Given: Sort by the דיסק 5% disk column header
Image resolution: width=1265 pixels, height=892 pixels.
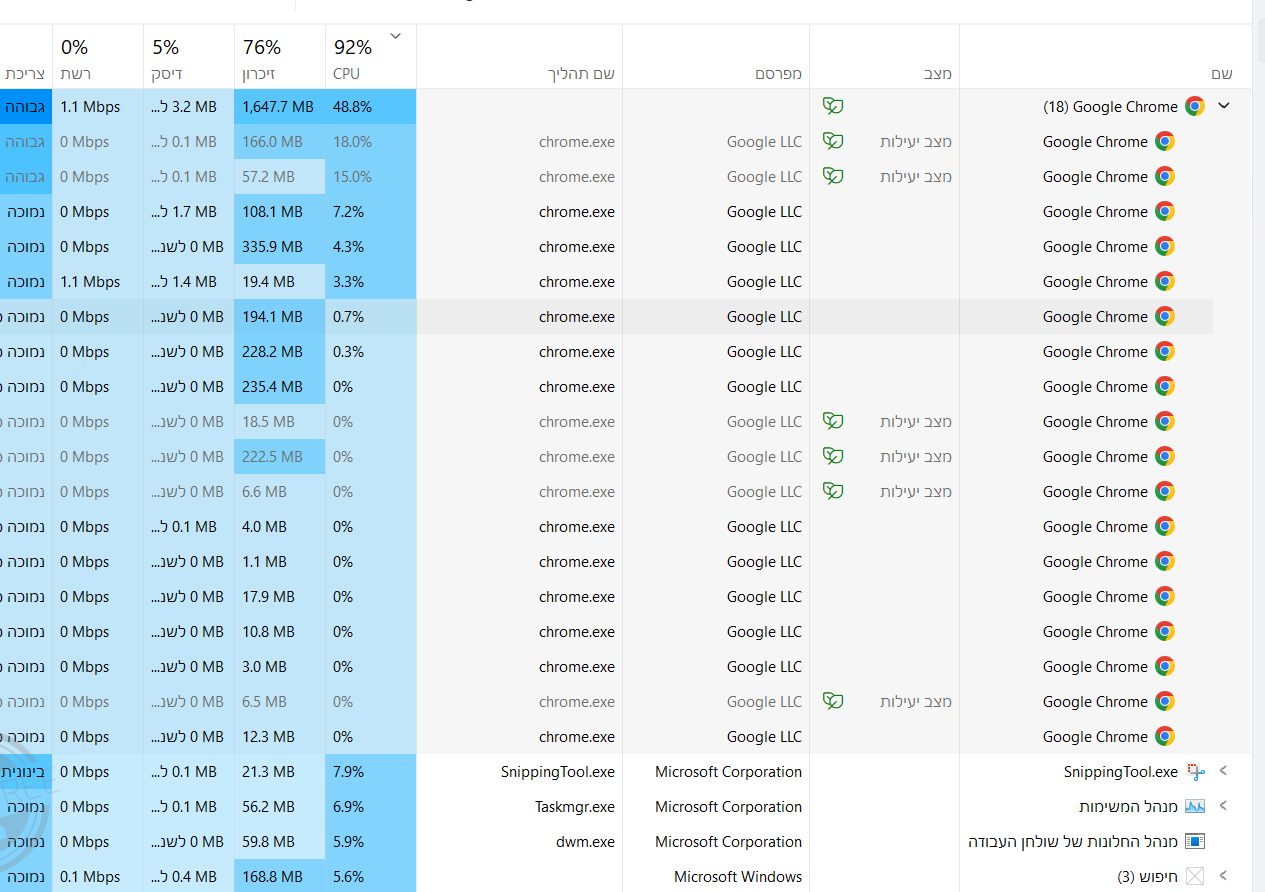Looking at the screenshot, I should tap(188, 57).
